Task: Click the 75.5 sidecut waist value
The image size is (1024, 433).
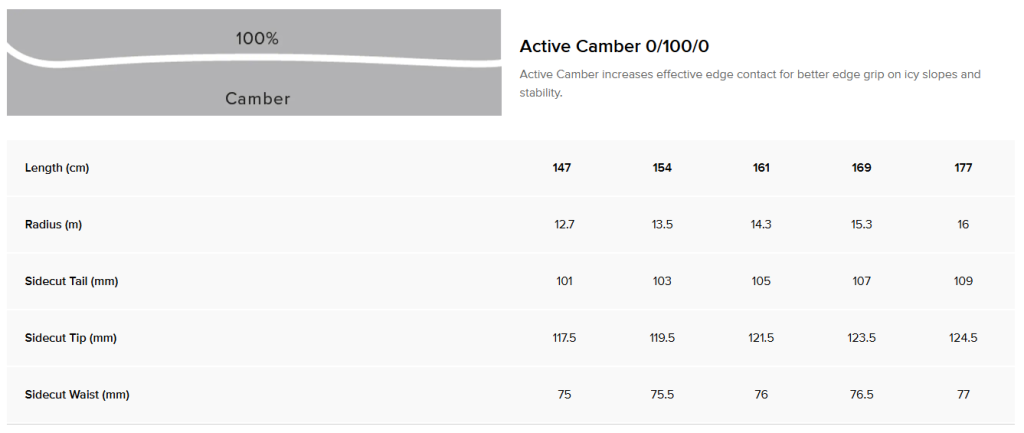Action: point(662,394)
